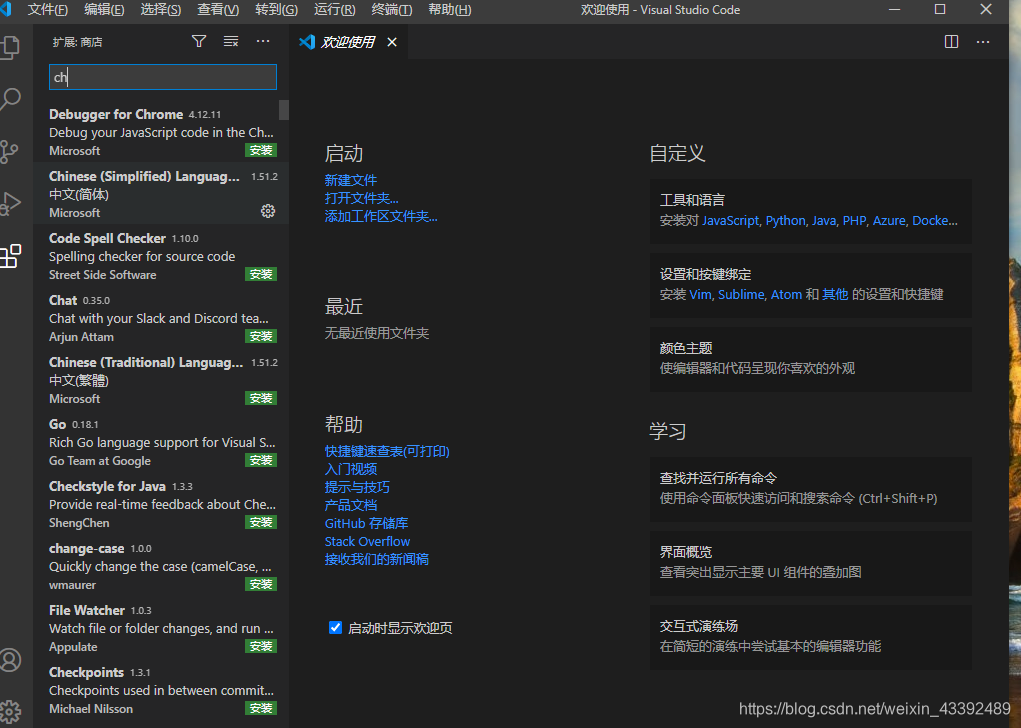Open the 文件(F) menu
The width and height of the screenshot is (1021, 728).
(x=48, y=10)
